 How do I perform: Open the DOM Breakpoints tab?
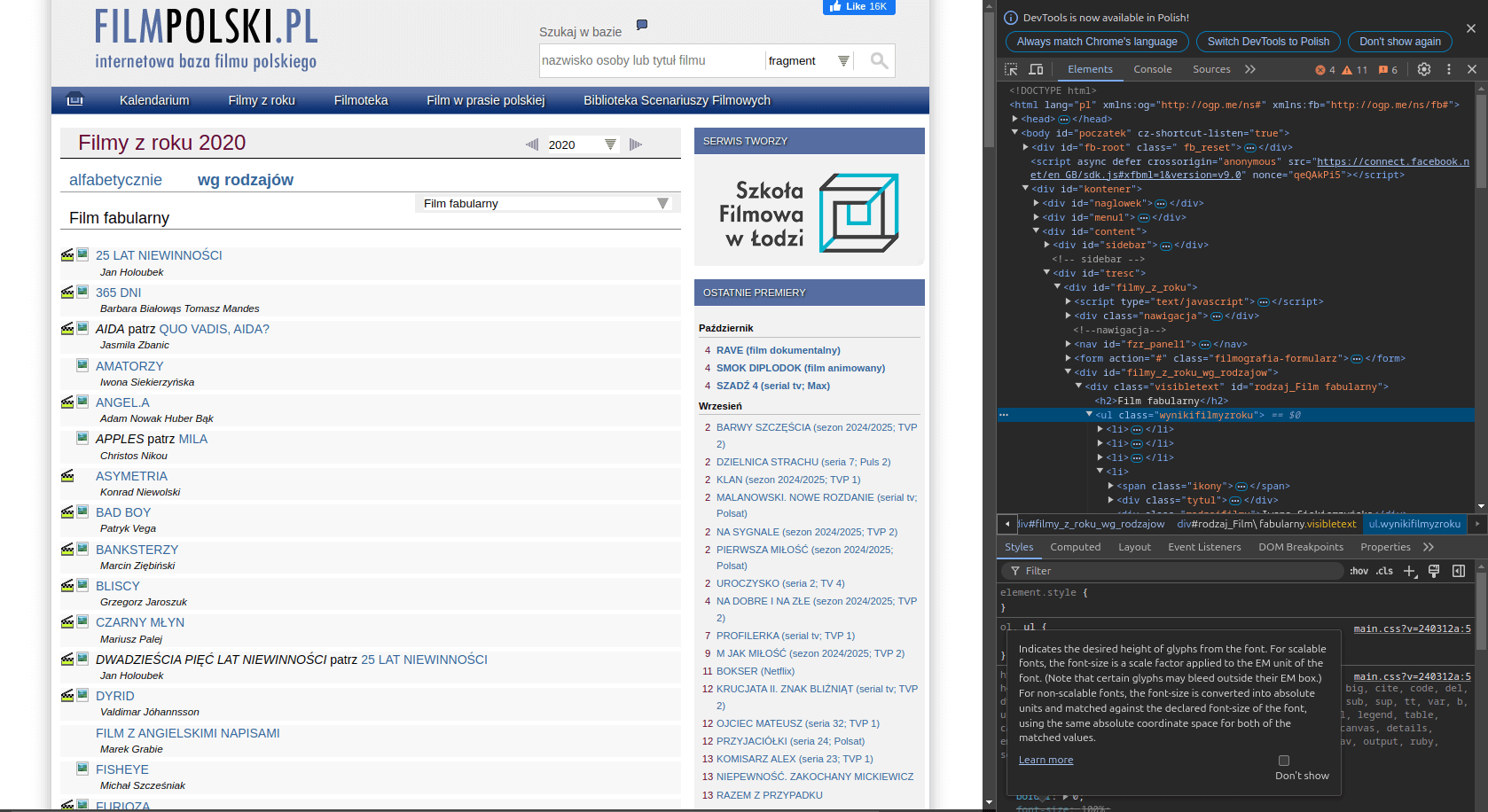1301,547
